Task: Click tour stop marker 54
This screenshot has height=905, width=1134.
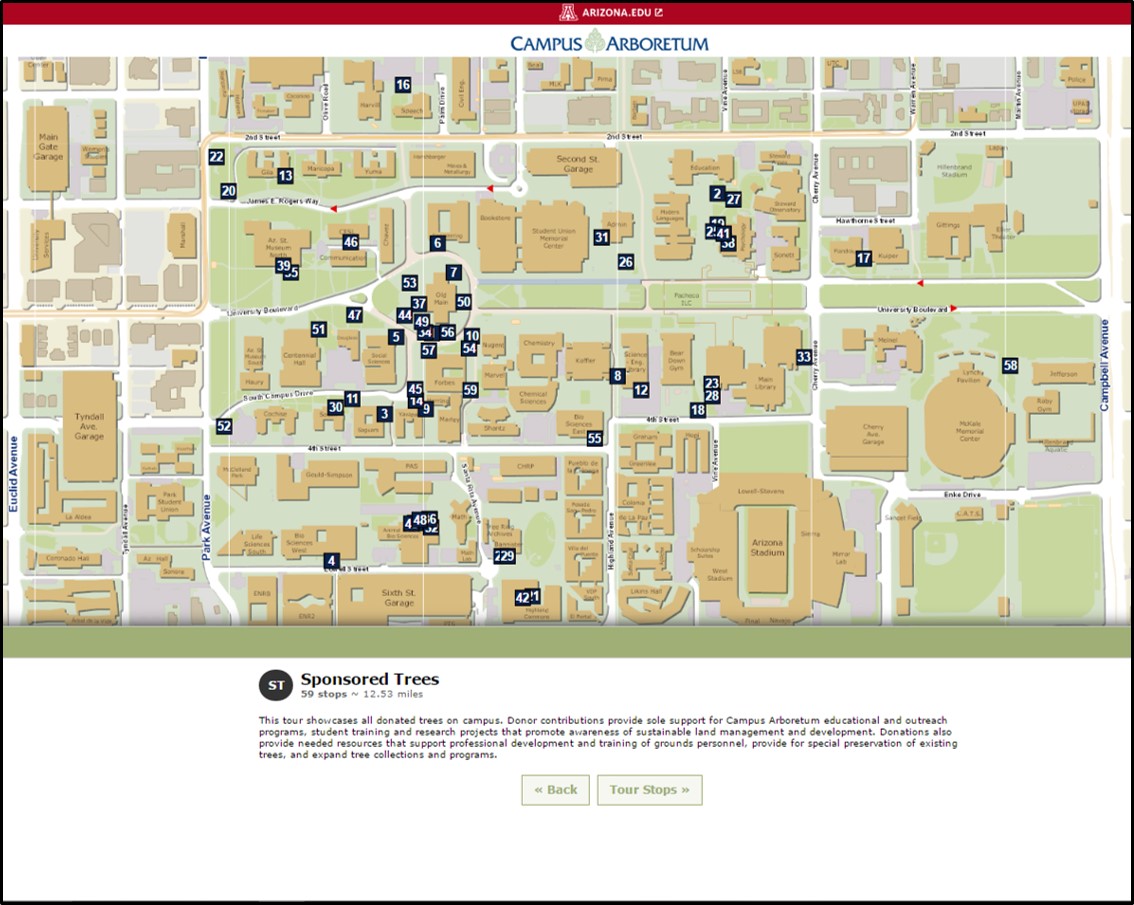Action: (x=469, y=349)
